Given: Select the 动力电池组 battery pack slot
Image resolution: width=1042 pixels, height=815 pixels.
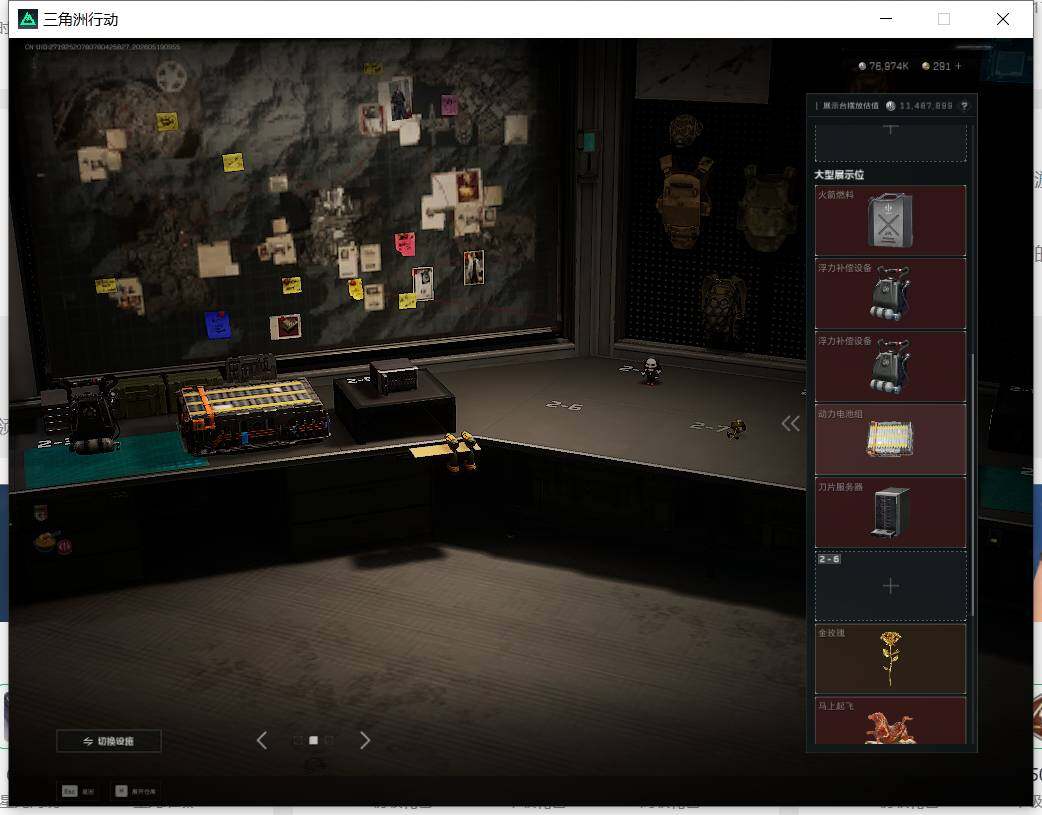Looking at the screenshot, I should [890, 439].
